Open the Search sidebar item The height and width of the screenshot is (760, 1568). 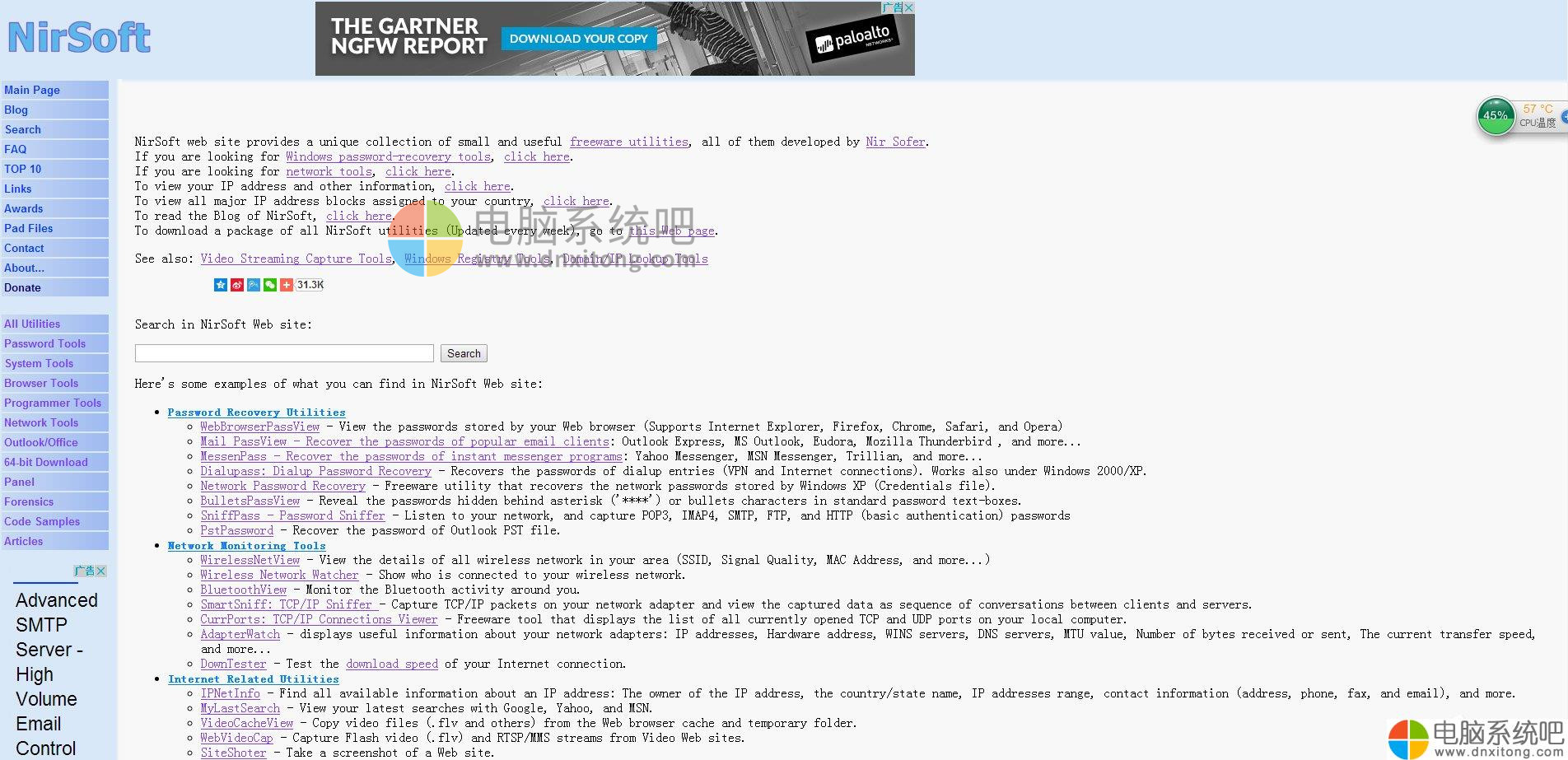pyautogui.click(x=54, y=129)
